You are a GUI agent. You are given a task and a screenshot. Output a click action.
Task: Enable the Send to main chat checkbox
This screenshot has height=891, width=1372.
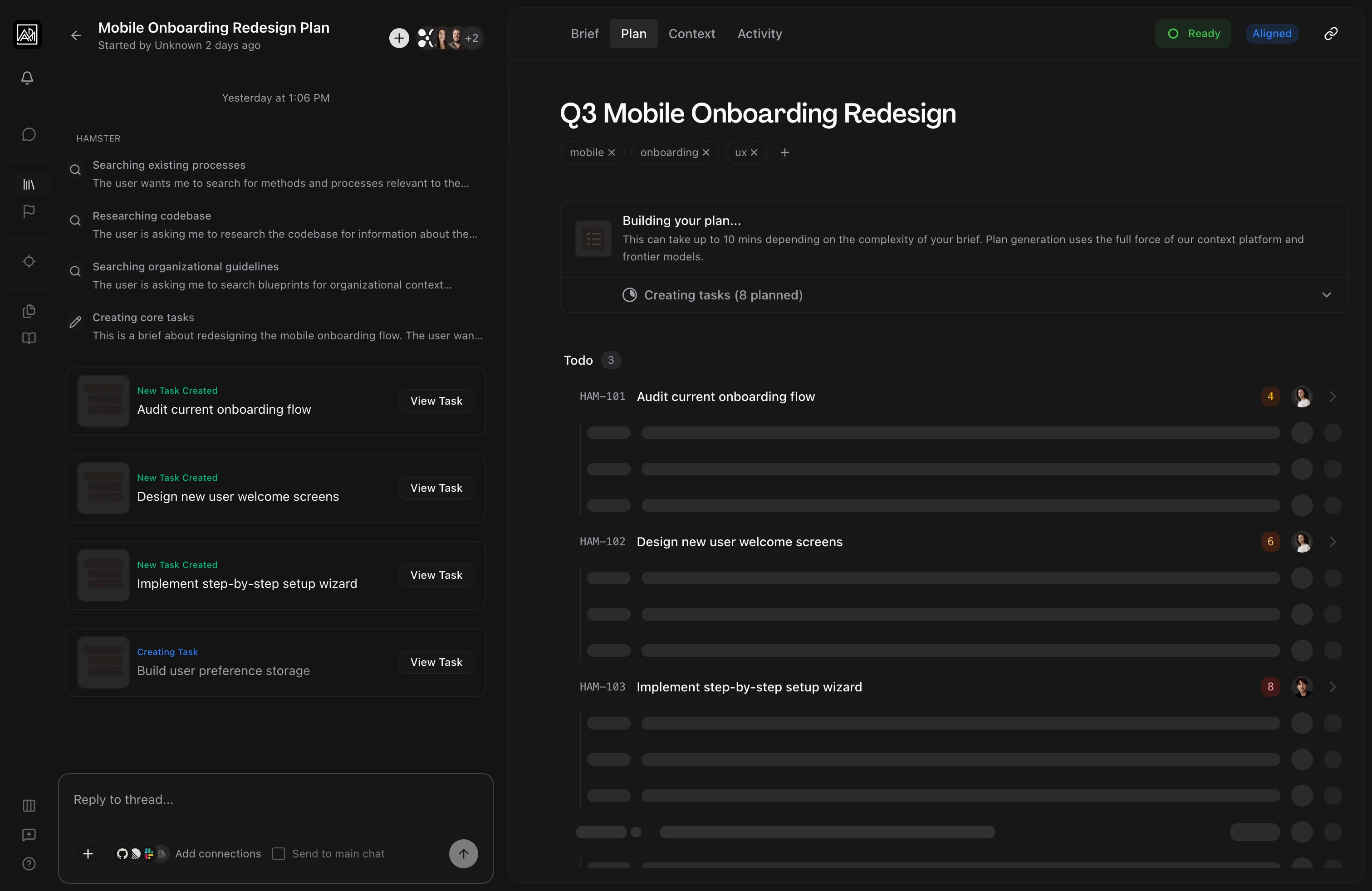click(279, 854)
